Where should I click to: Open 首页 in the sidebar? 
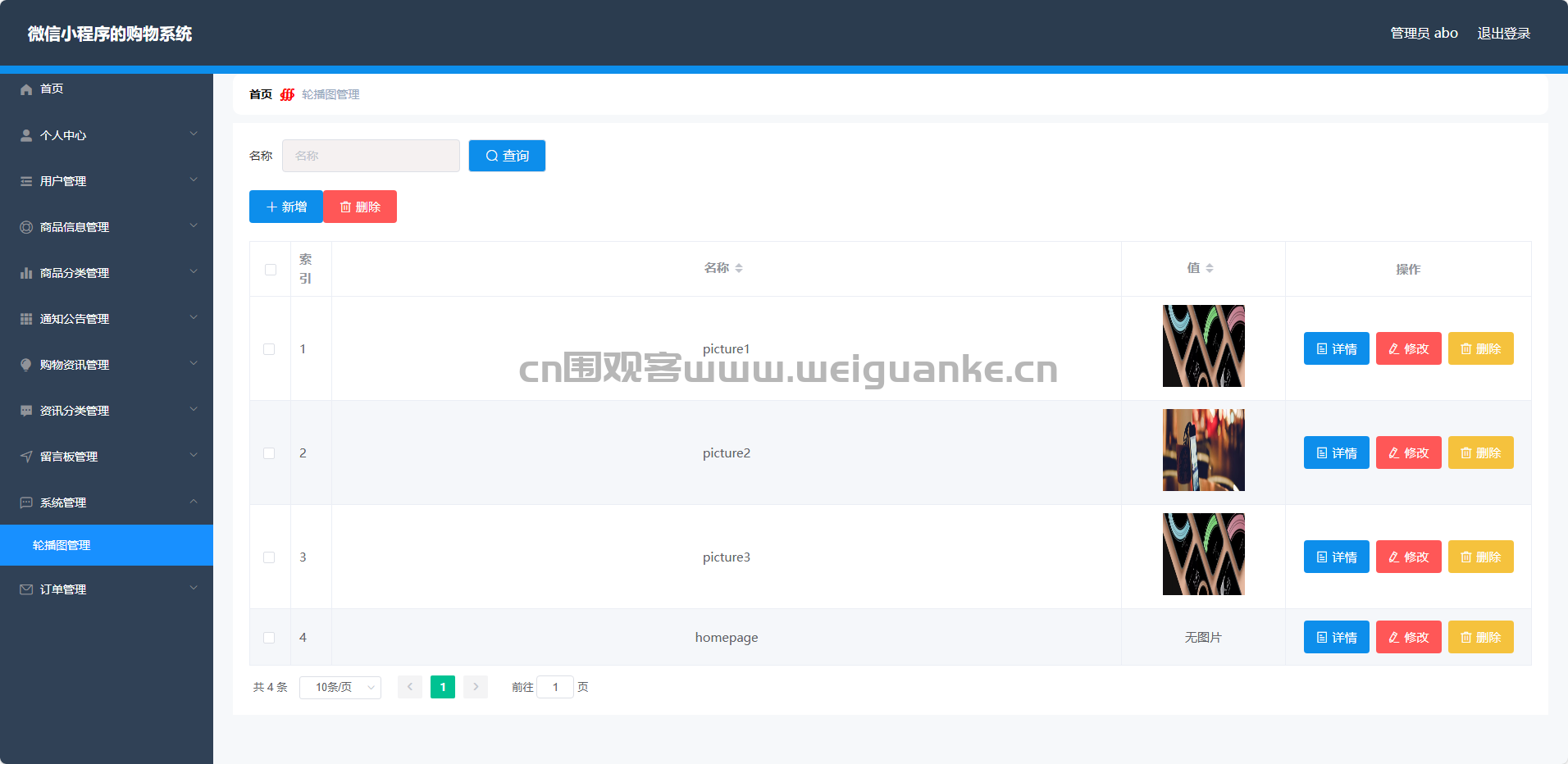[107, 89]
